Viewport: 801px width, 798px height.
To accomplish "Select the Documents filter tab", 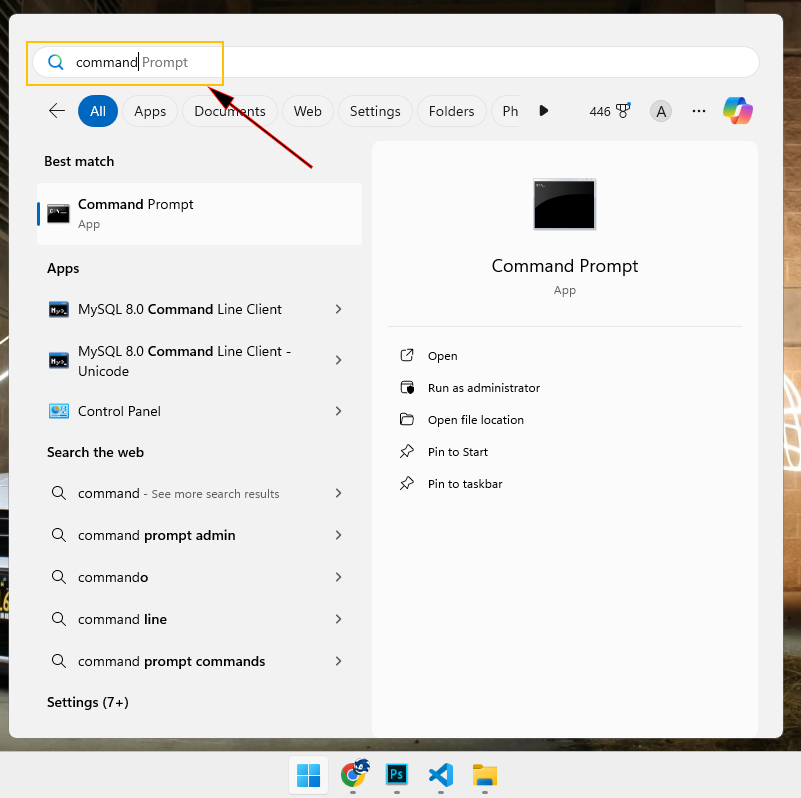I will tap(230, 111).
